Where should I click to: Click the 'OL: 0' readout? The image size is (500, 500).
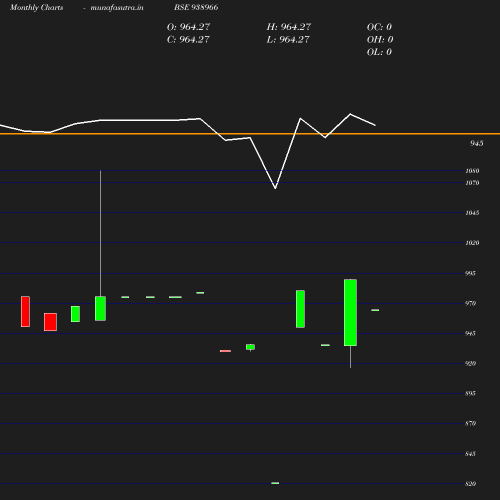[379, 52]
